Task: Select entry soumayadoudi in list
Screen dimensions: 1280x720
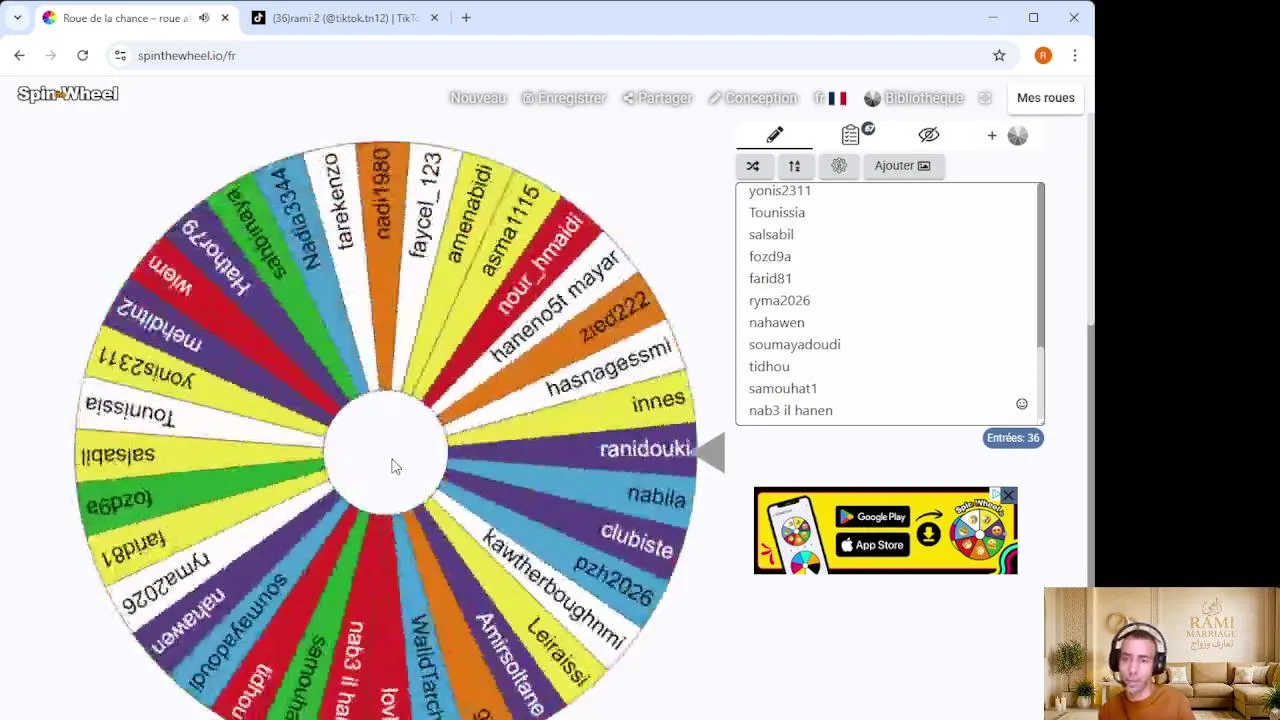Action: 795,344
